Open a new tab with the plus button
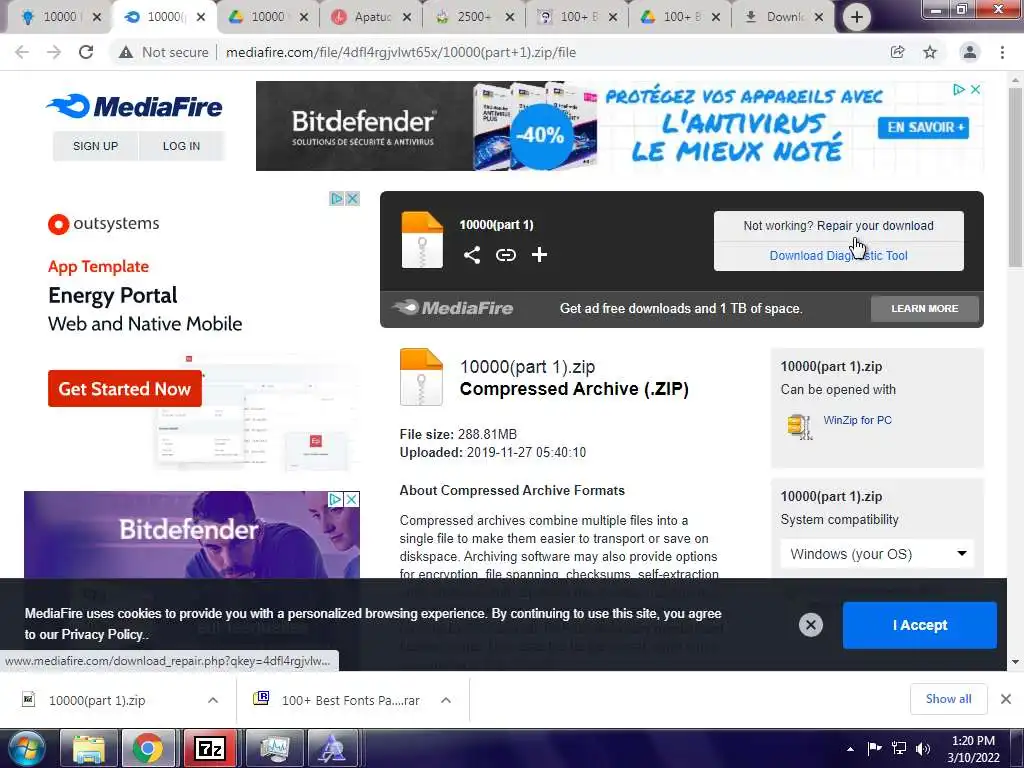This screenshot has height=768, width=1024. pyautogui.click(x=857, y=17)
